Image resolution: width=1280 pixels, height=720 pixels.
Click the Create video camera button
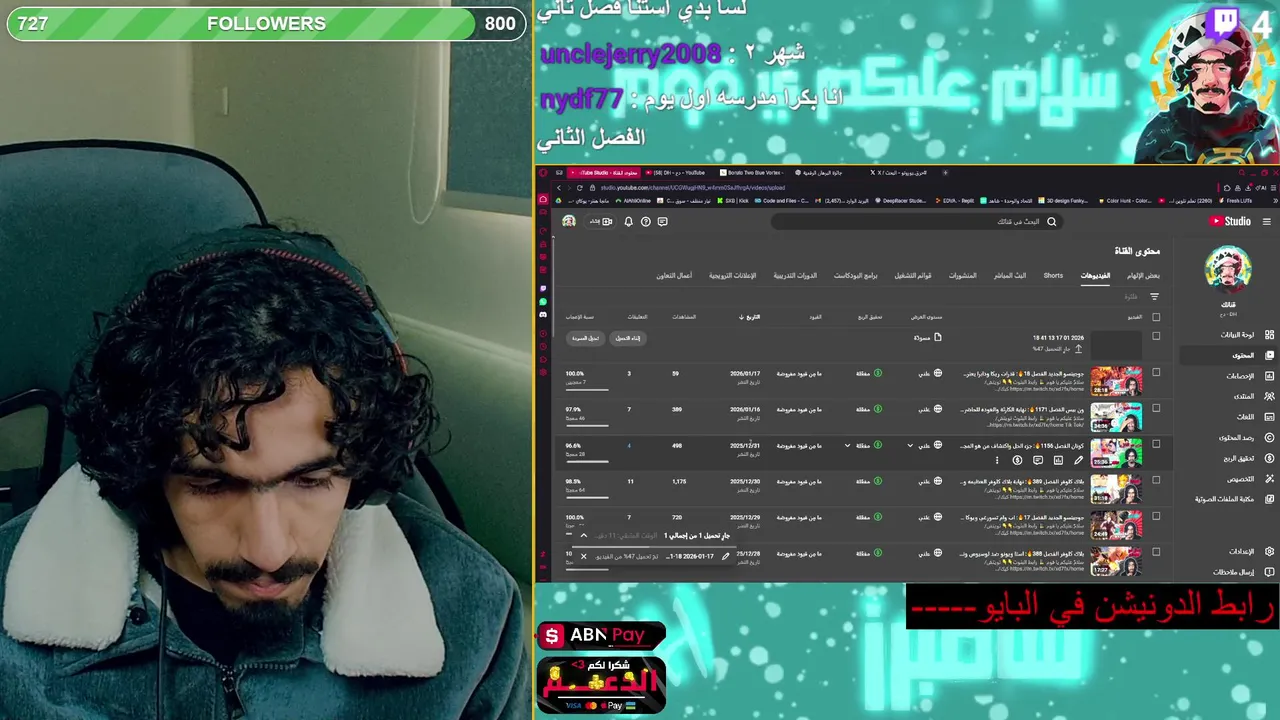coord(602,222)
